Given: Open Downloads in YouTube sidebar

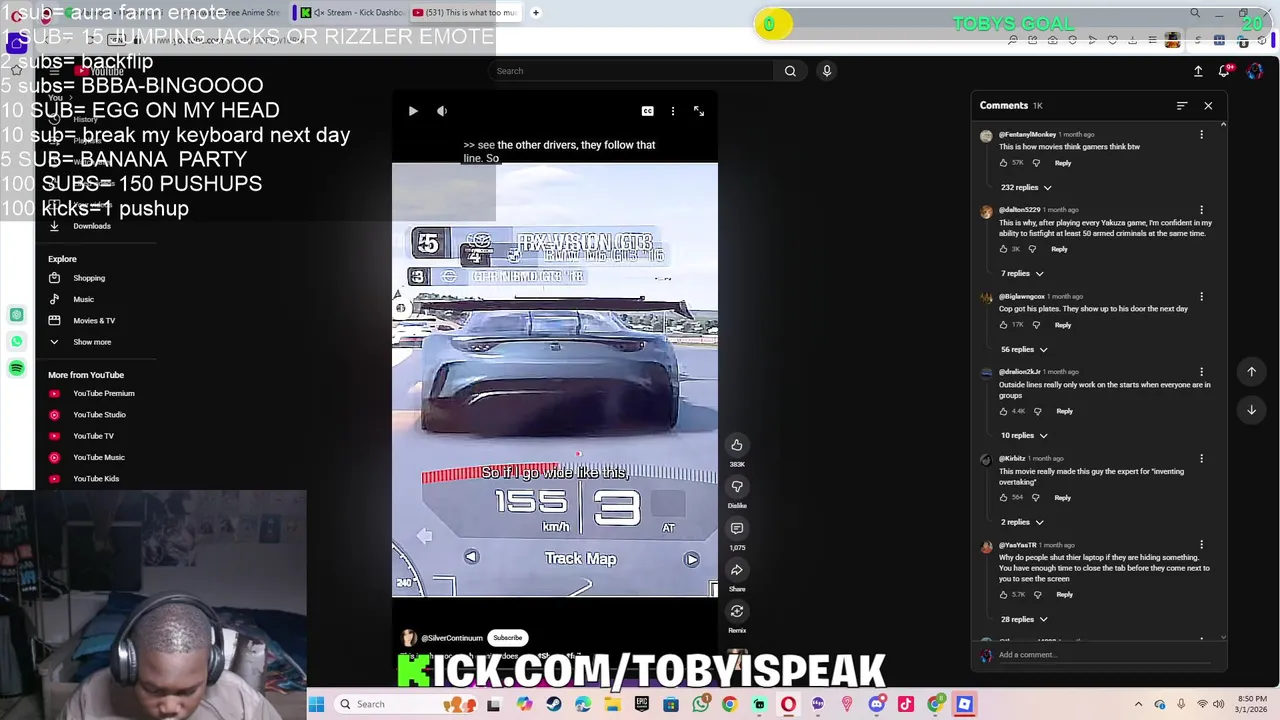Looking at the screenshot, I should tap(90, 226).
